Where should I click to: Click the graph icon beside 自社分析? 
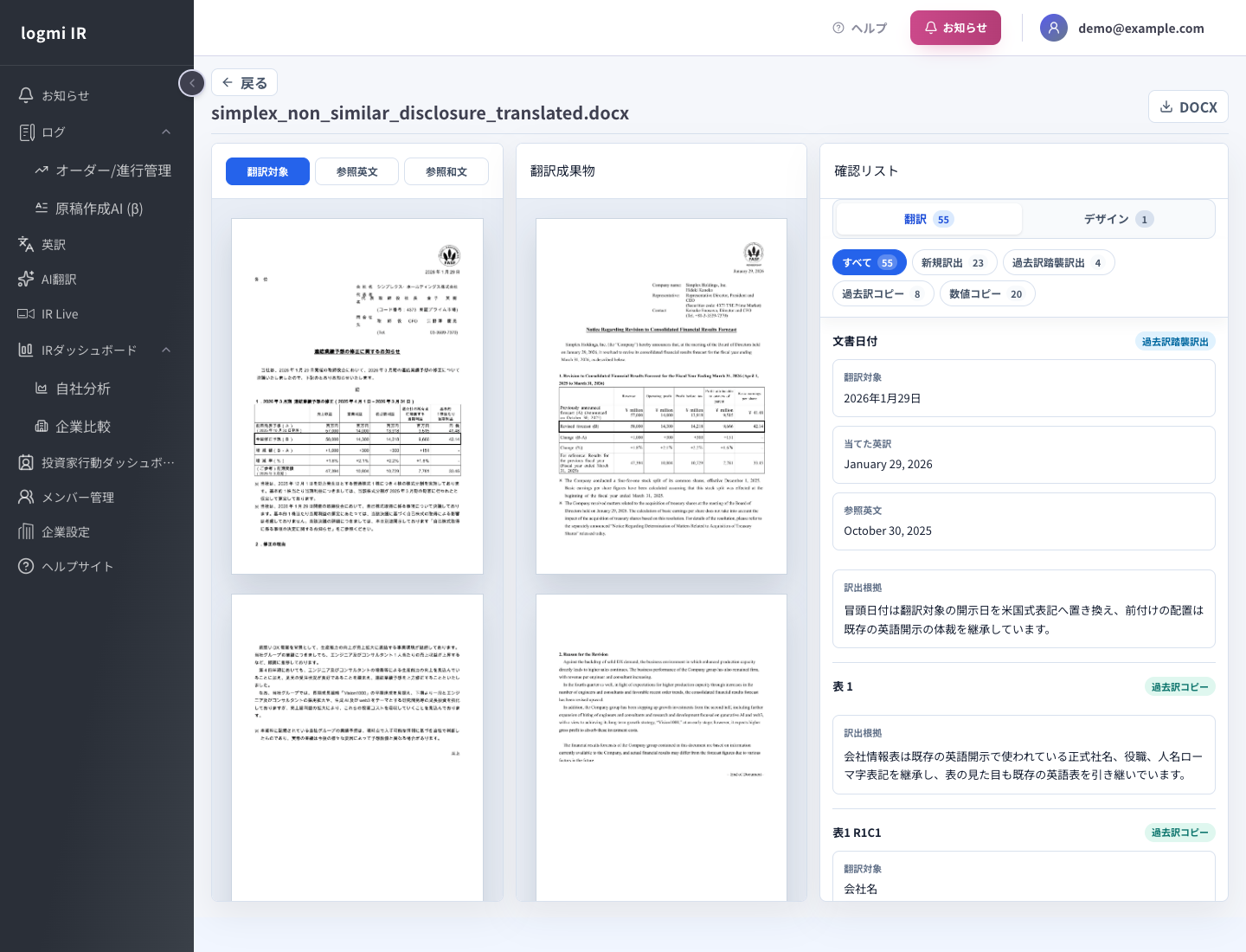click(x=42, y=389)
